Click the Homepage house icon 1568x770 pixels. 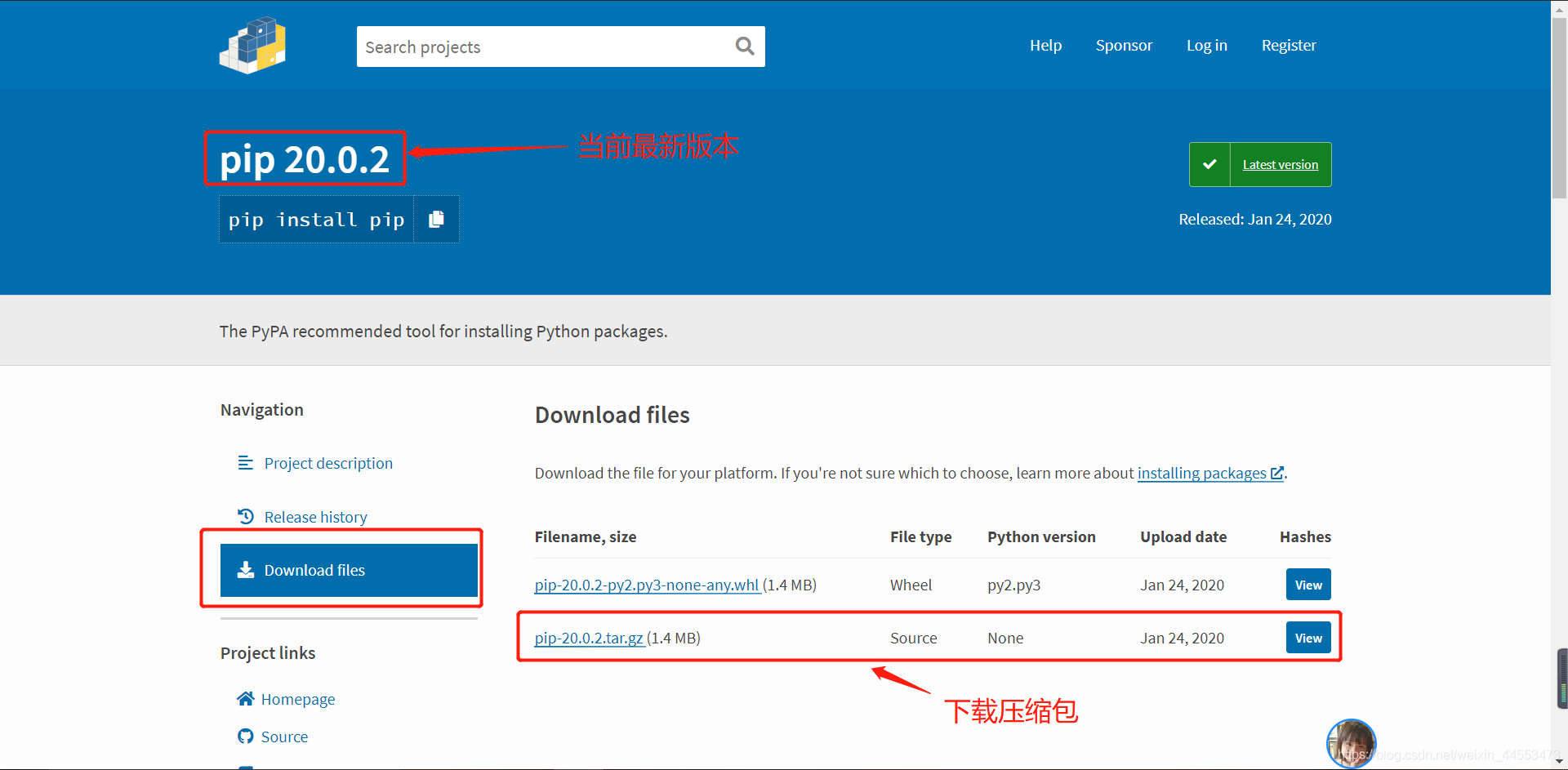[x=245, y=699]
